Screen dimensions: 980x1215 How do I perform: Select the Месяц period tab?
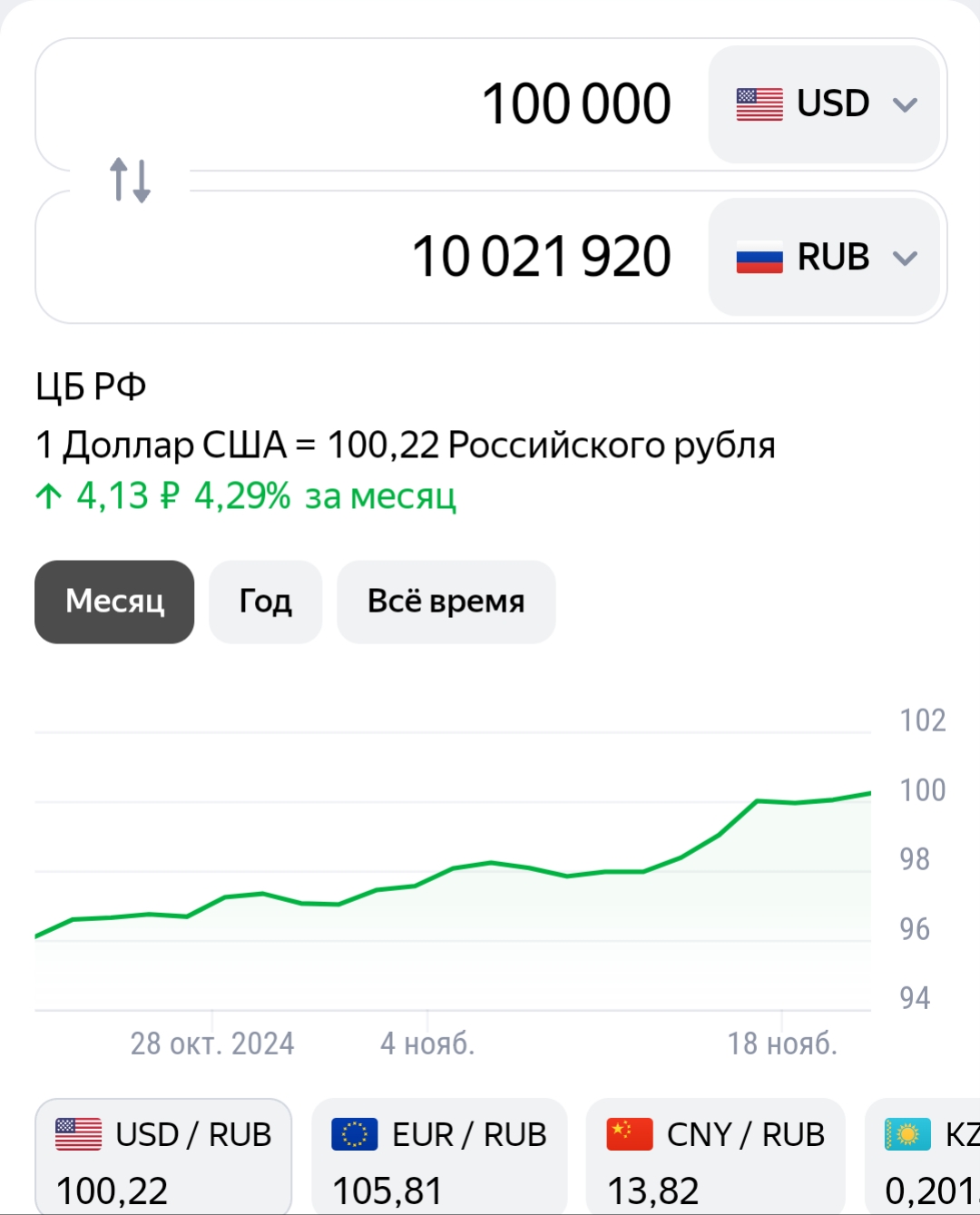(114, 602)
